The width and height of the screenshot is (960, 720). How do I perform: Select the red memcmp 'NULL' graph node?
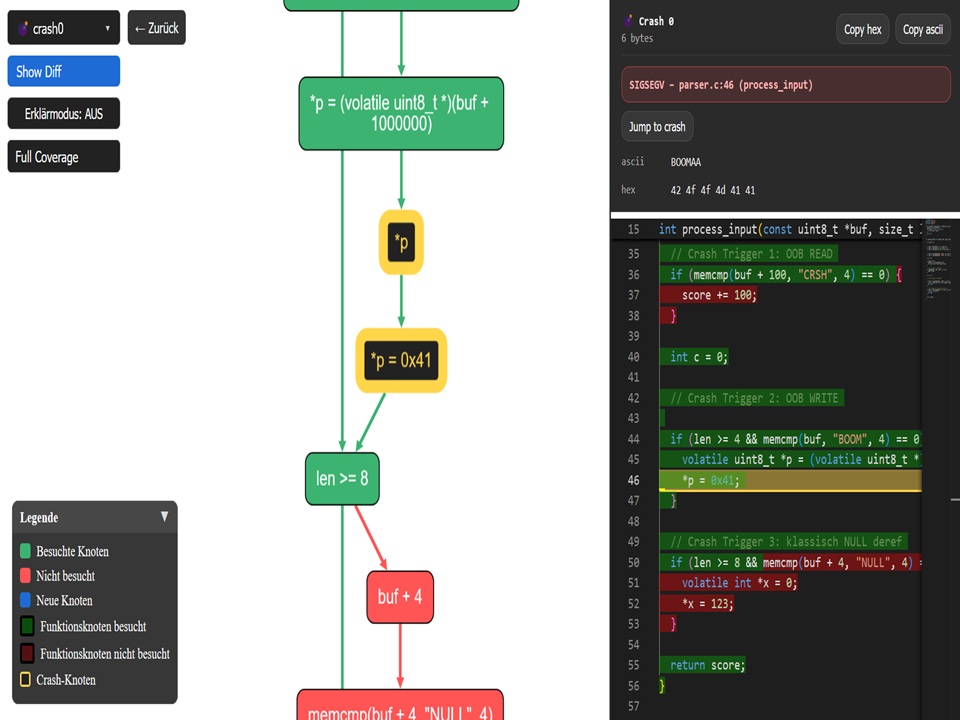tap(400, 705)
